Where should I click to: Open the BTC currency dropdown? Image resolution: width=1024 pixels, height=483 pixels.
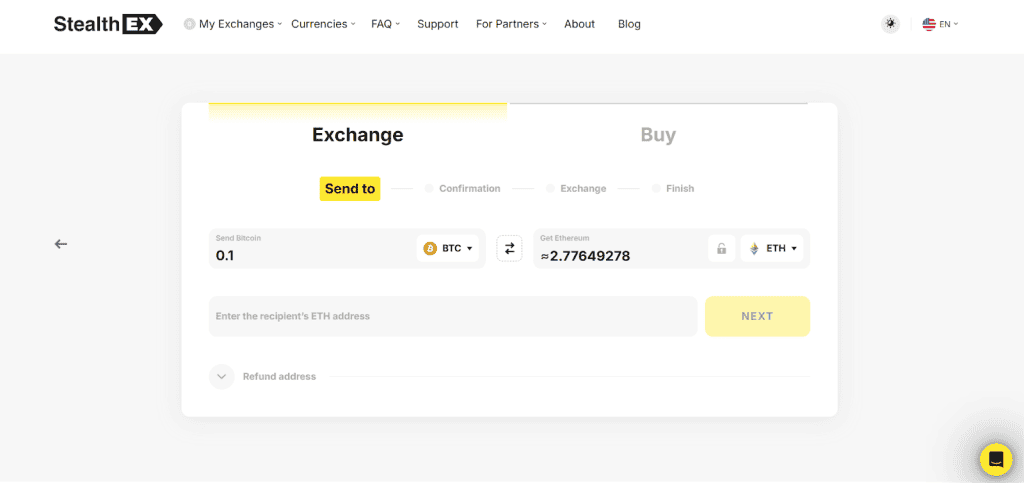(x=447, y=248)
